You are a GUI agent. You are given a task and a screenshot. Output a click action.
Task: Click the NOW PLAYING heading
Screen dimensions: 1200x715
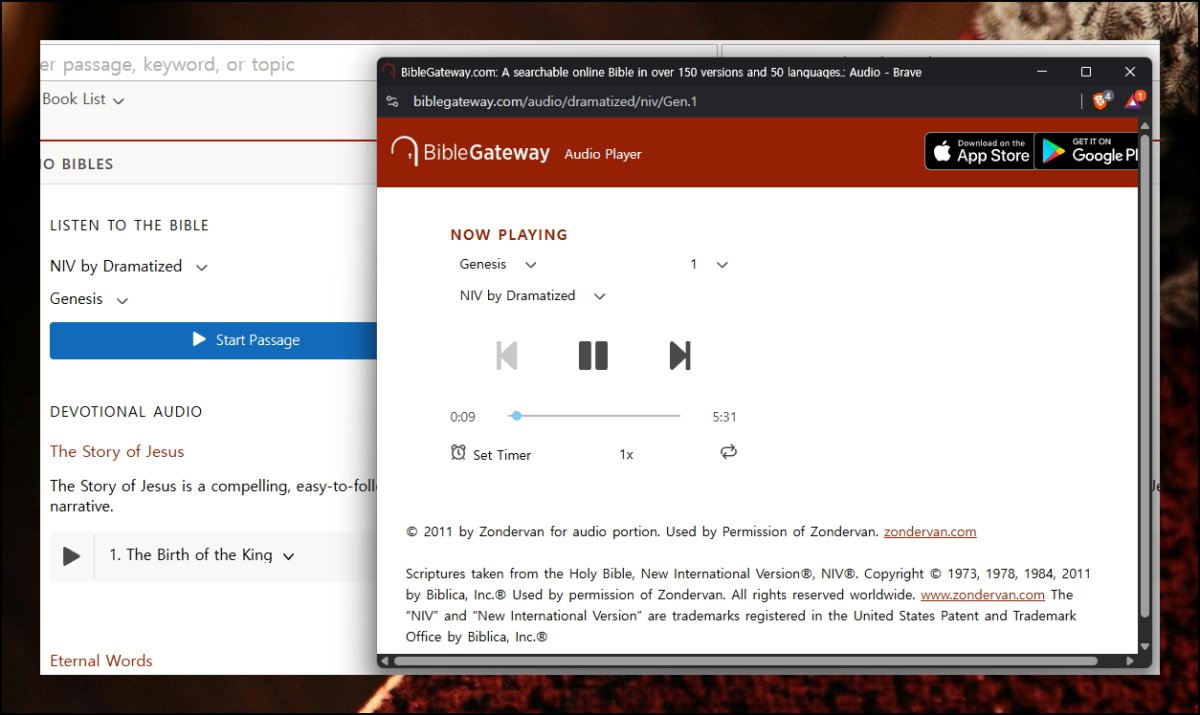(x=509, y=235)
